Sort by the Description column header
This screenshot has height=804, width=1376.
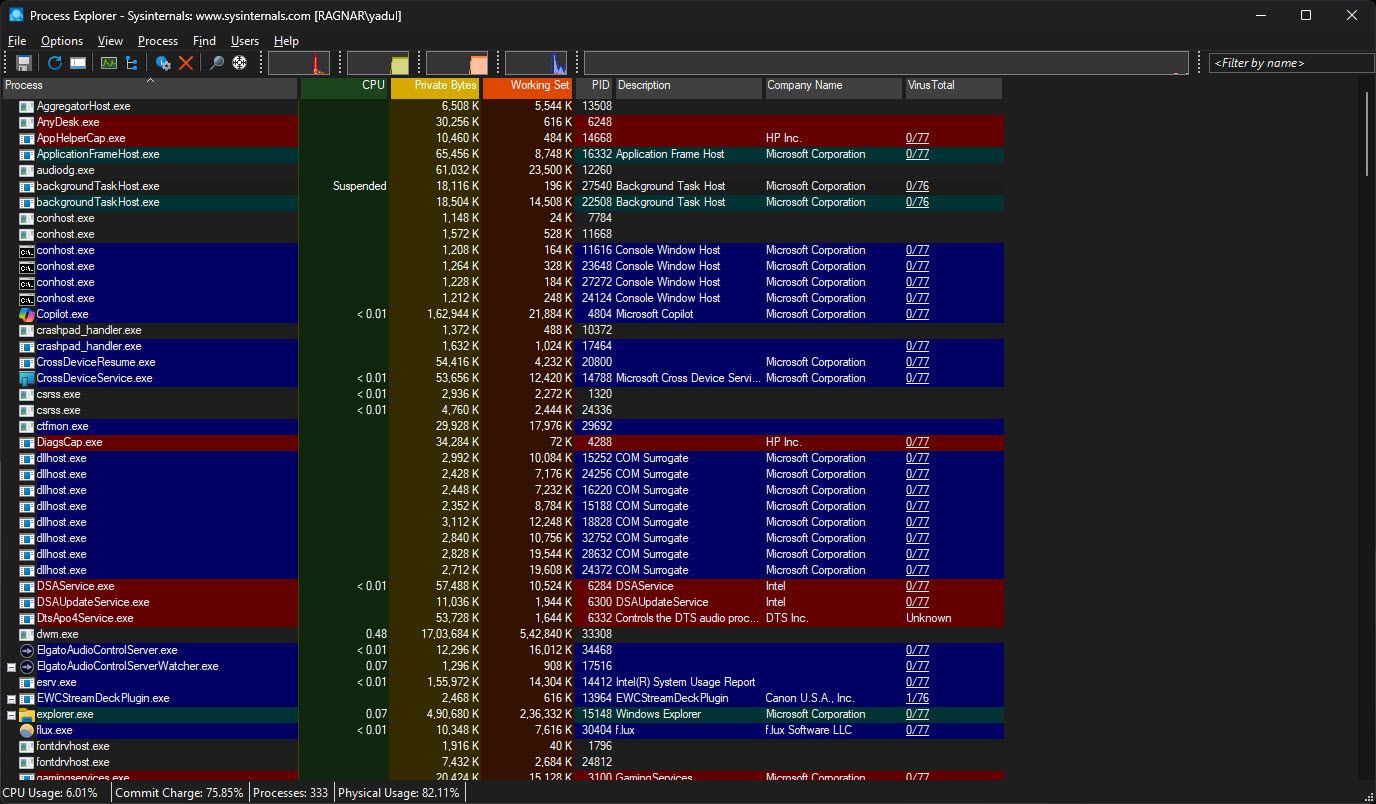(x=688, y=87)
